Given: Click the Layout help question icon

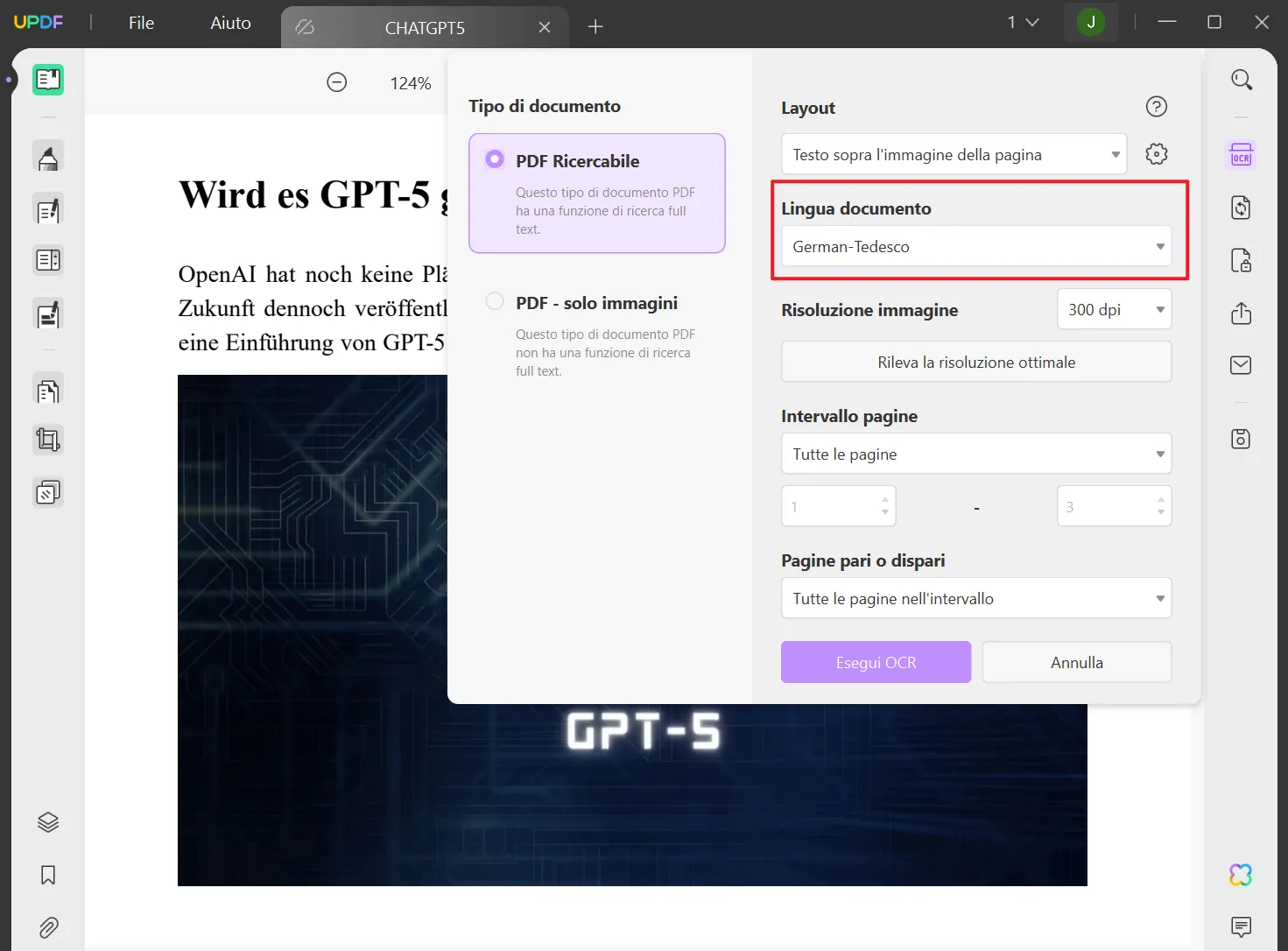Looking at the screenshot, I should (x=1157, y=107).
